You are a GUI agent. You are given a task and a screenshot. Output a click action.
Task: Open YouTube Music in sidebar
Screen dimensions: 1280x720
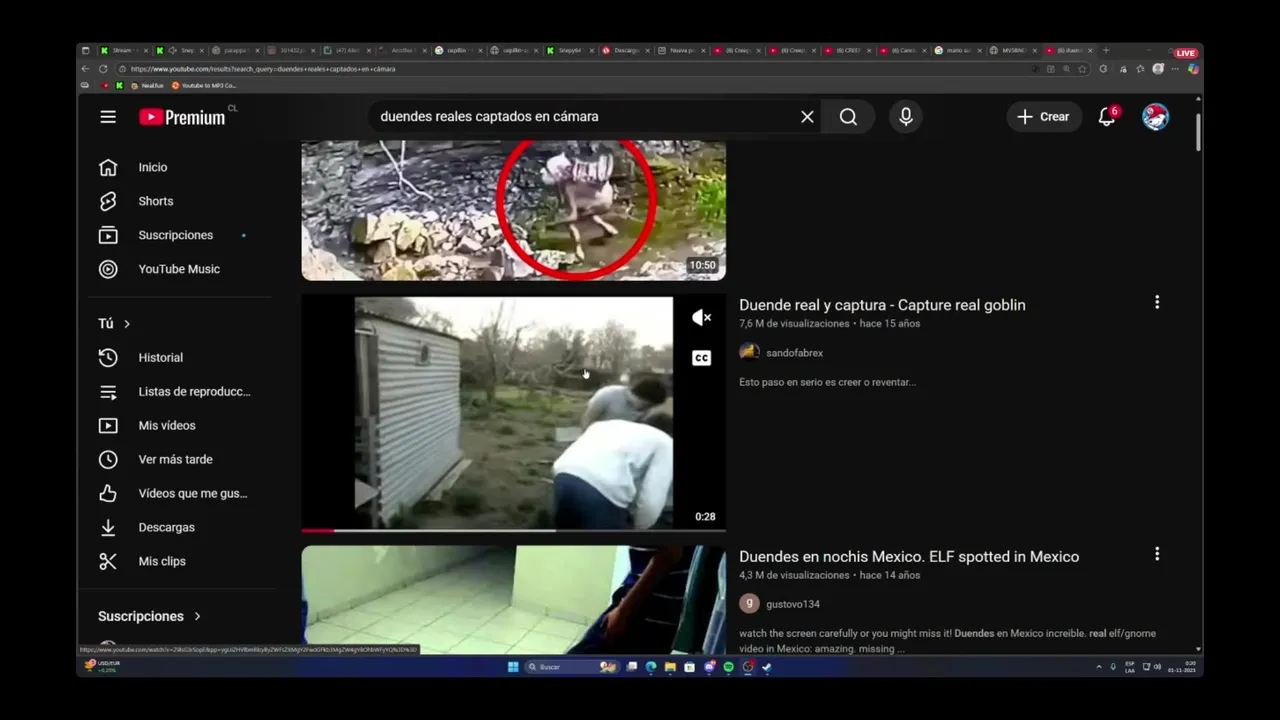pyautogui.click(x=180, y=269)
